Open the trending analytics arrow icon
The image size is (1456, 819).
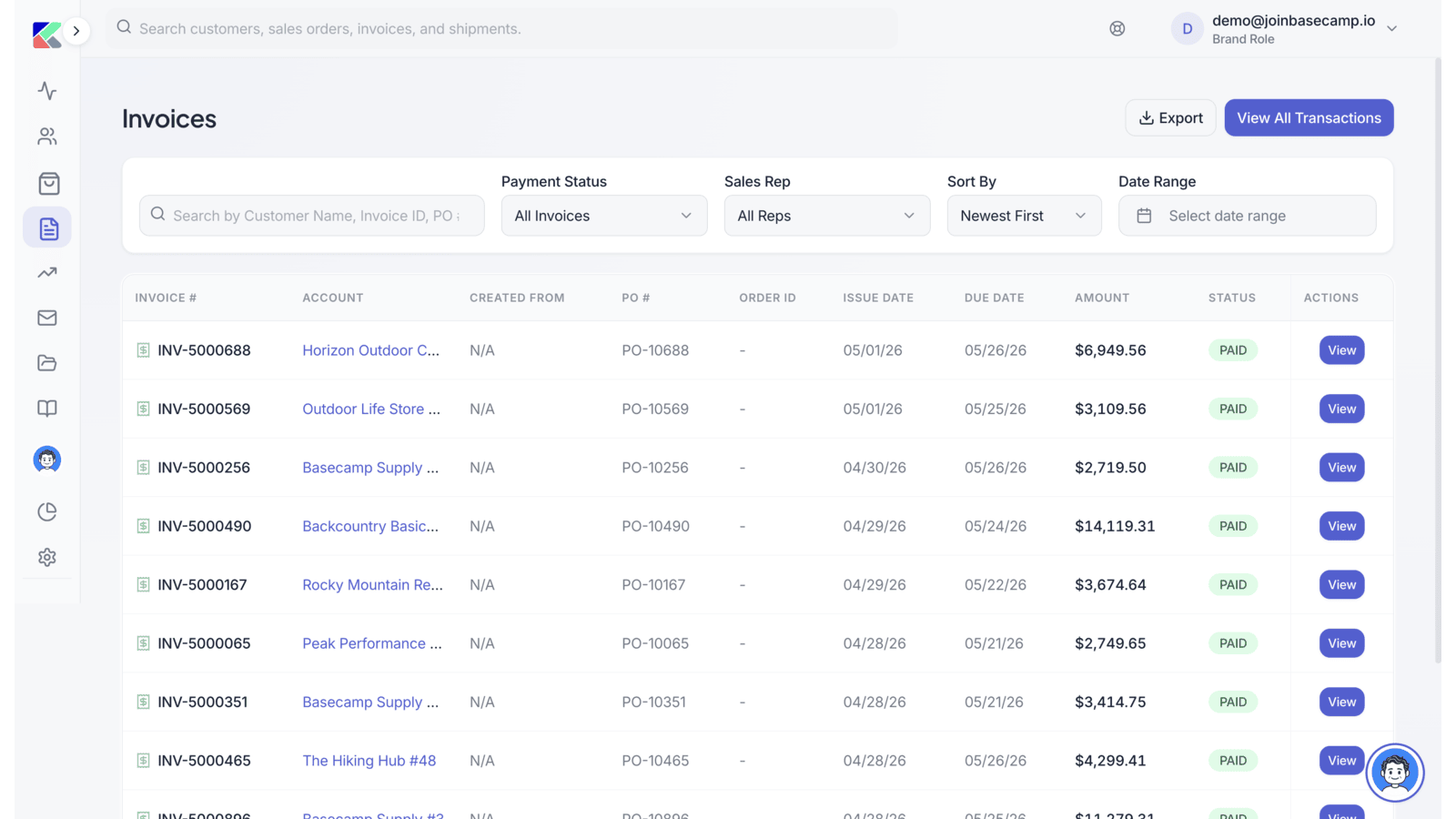coord(47,272)
